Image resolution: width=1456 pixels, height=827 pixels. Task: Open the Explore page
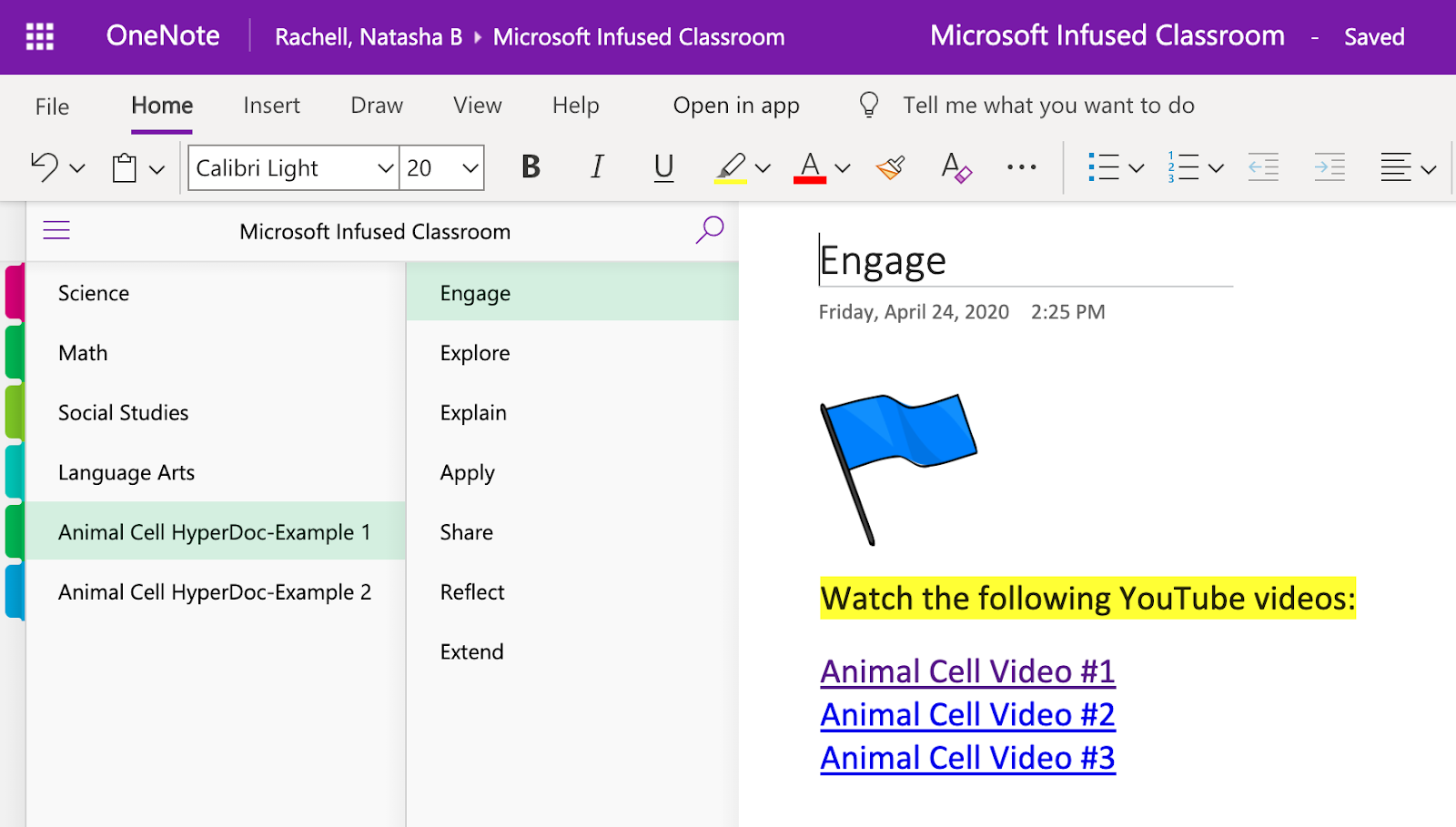tap(572, 353)
